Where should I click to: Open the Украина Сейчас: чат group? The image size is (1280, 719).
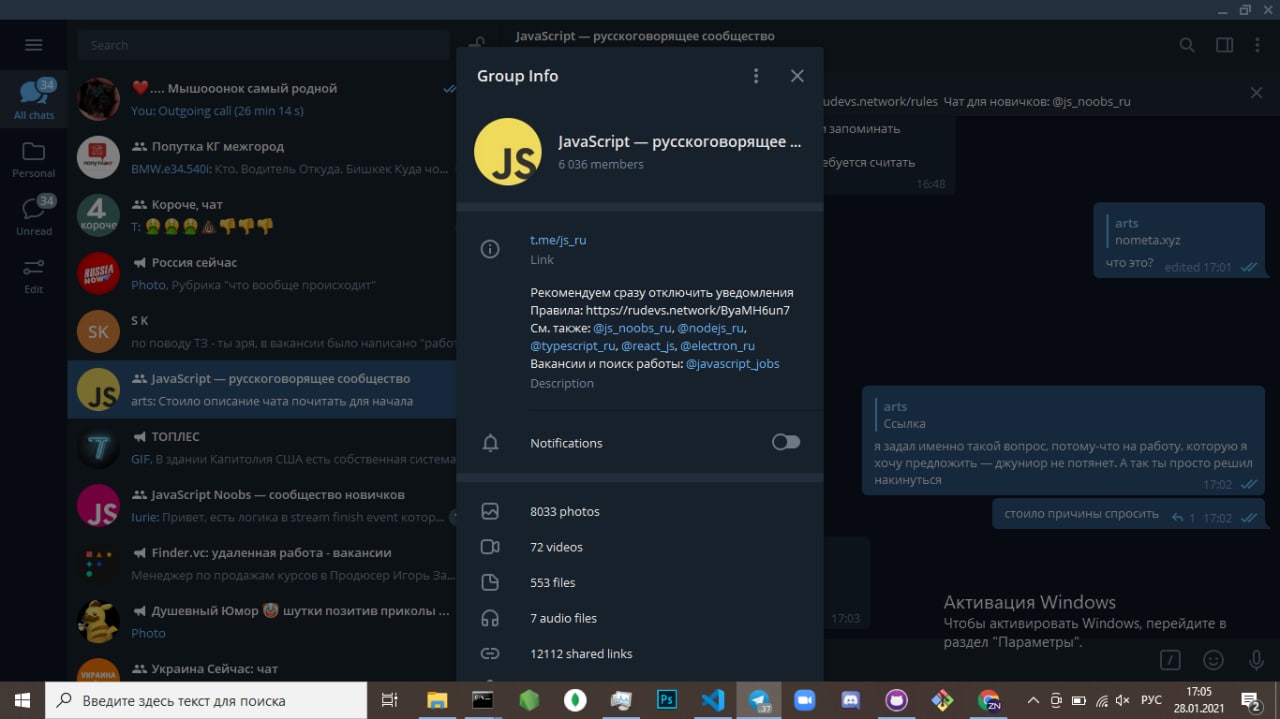click(262, 666)
